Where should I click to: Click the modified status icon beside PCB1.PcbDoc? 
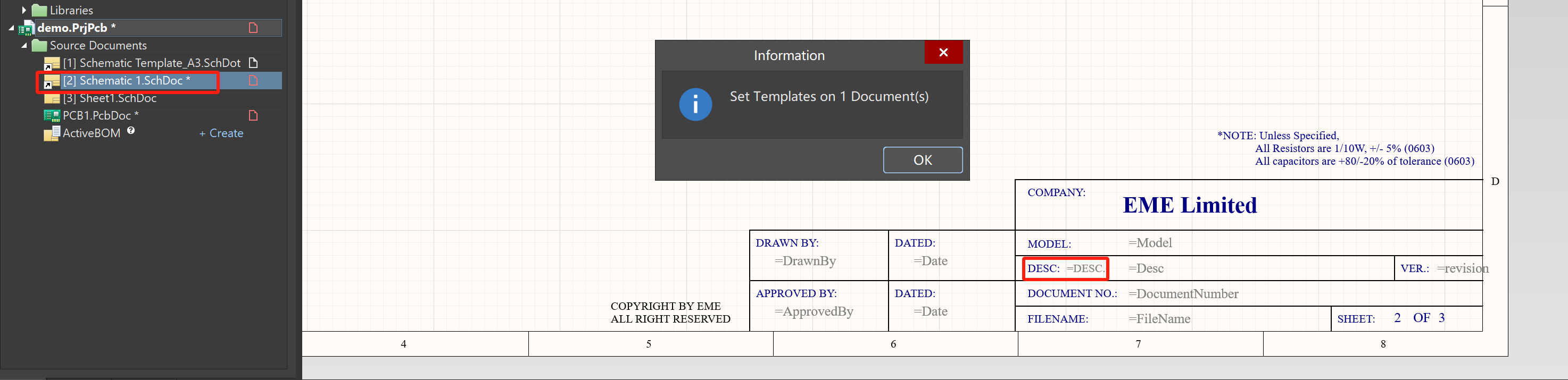[x=253, y=115]
